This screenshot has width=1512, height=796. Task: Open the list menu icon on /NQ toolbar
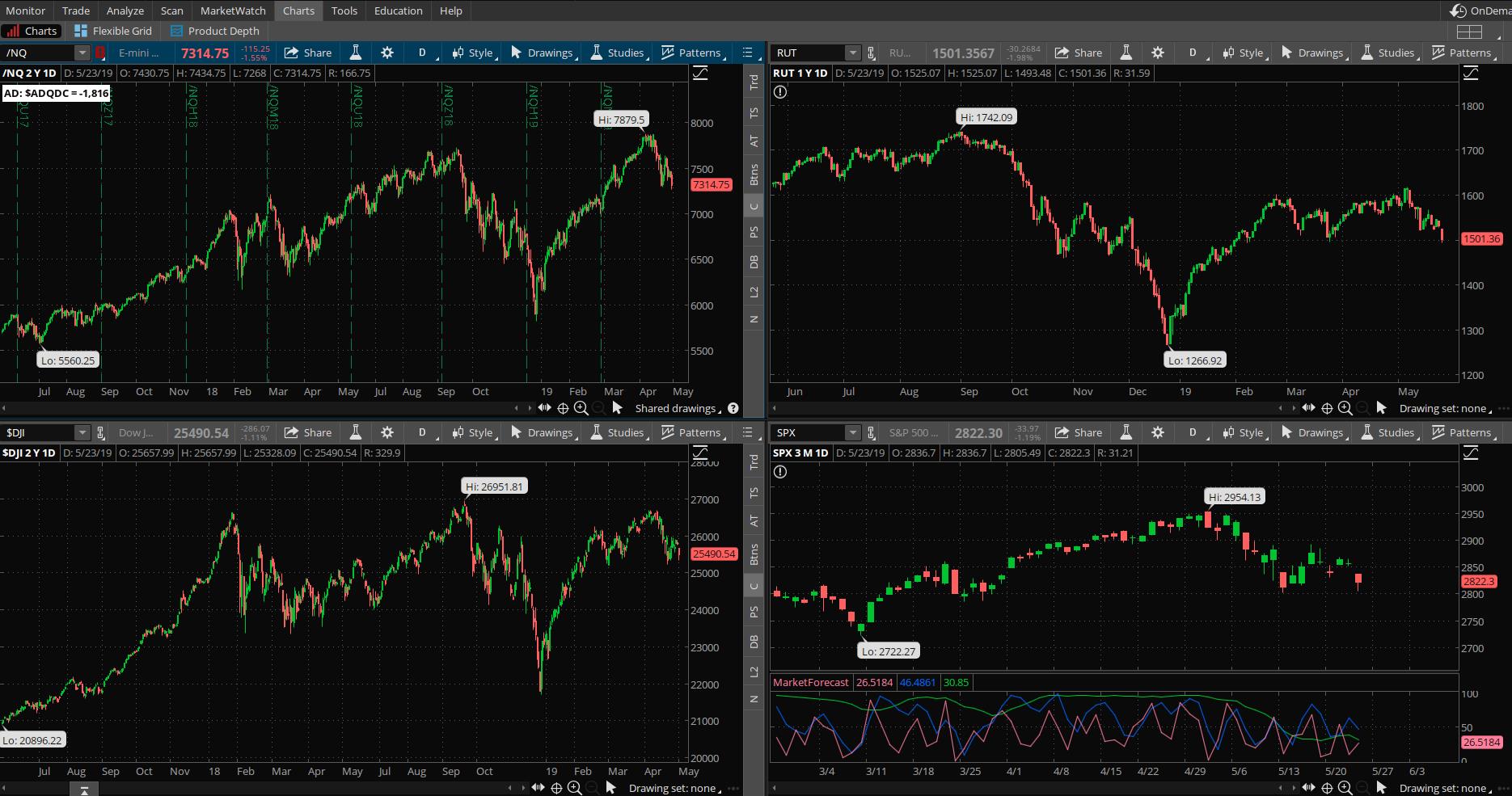tap(748, 53)
